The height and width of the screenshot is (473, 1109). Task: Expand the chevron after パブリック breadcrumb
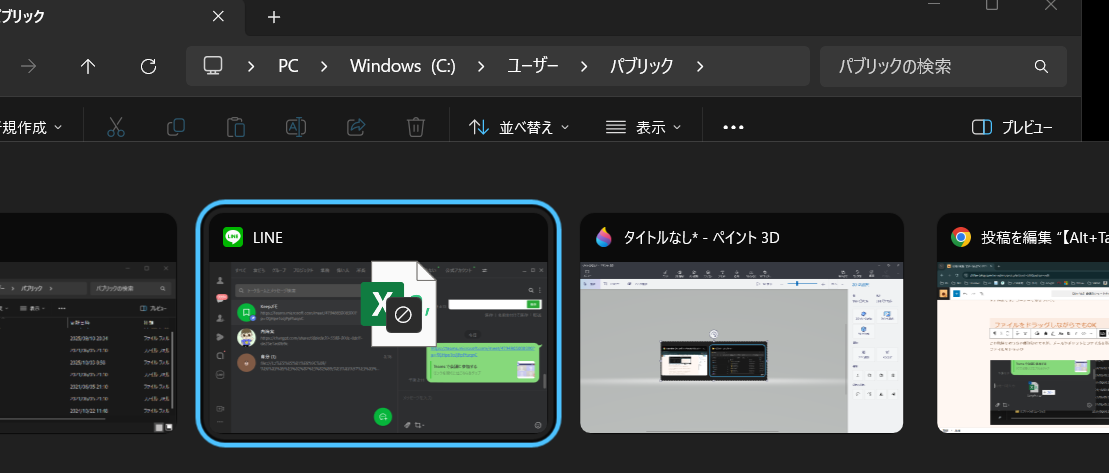tap(700, 66)
